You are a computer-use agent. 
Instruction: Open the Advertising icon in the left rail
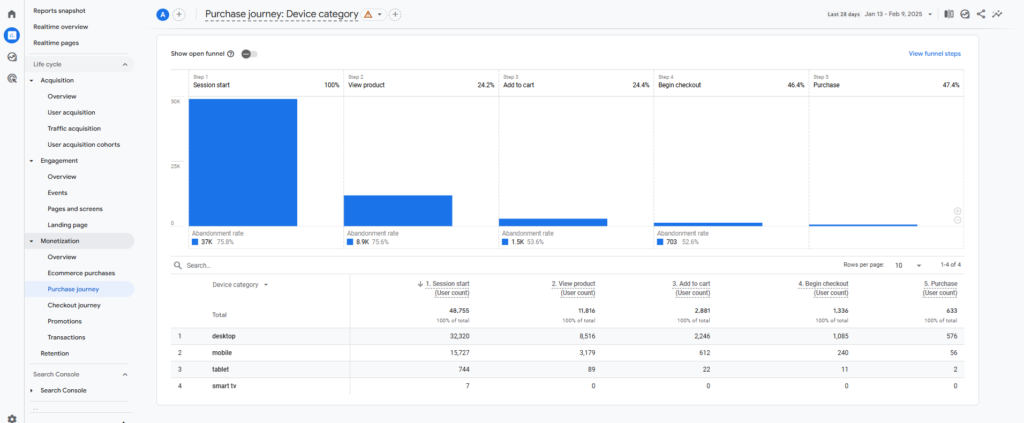pos(11,78)
